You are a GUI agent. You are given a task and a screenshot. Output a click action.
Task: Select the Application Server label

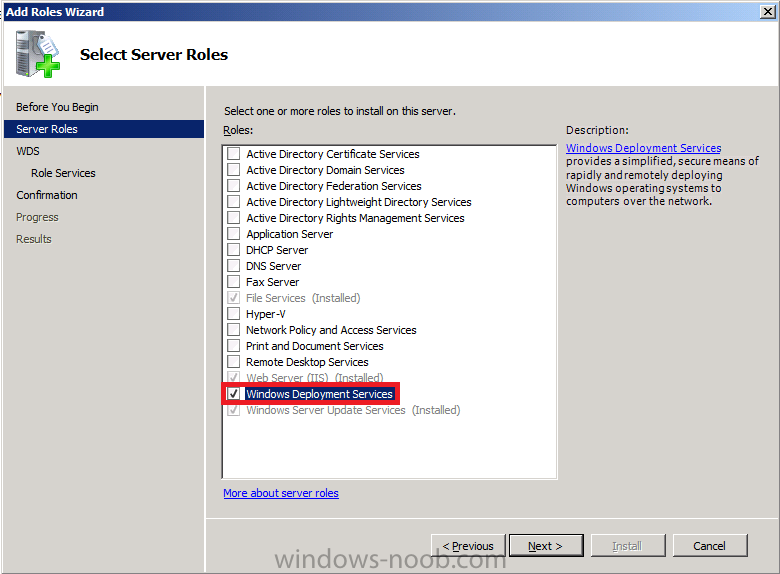pyautogui.click(x=290, y=234)
